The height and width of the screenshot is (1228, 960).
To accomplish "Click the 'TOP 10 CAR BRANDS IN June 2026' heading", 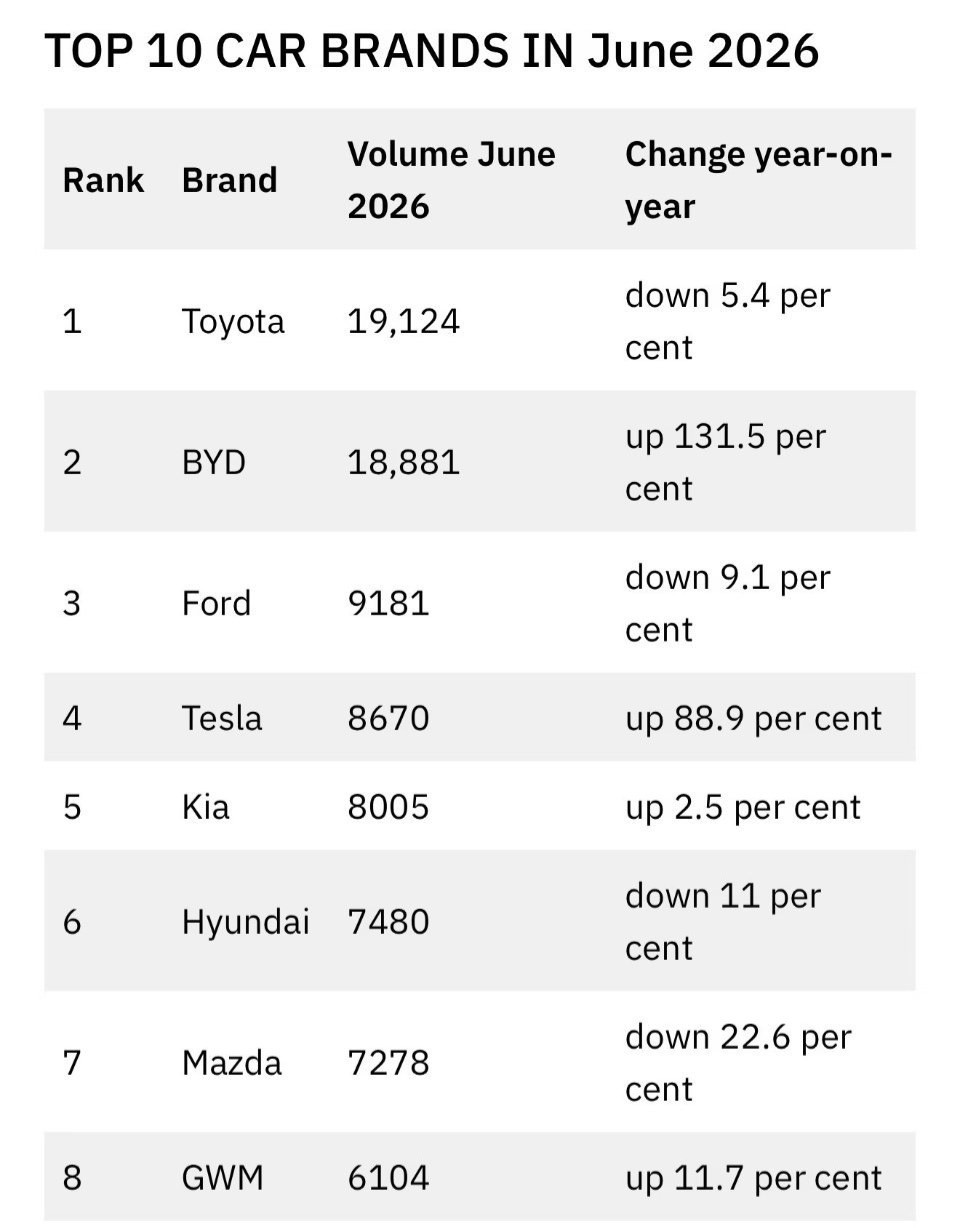I will (x=431, y=51).
